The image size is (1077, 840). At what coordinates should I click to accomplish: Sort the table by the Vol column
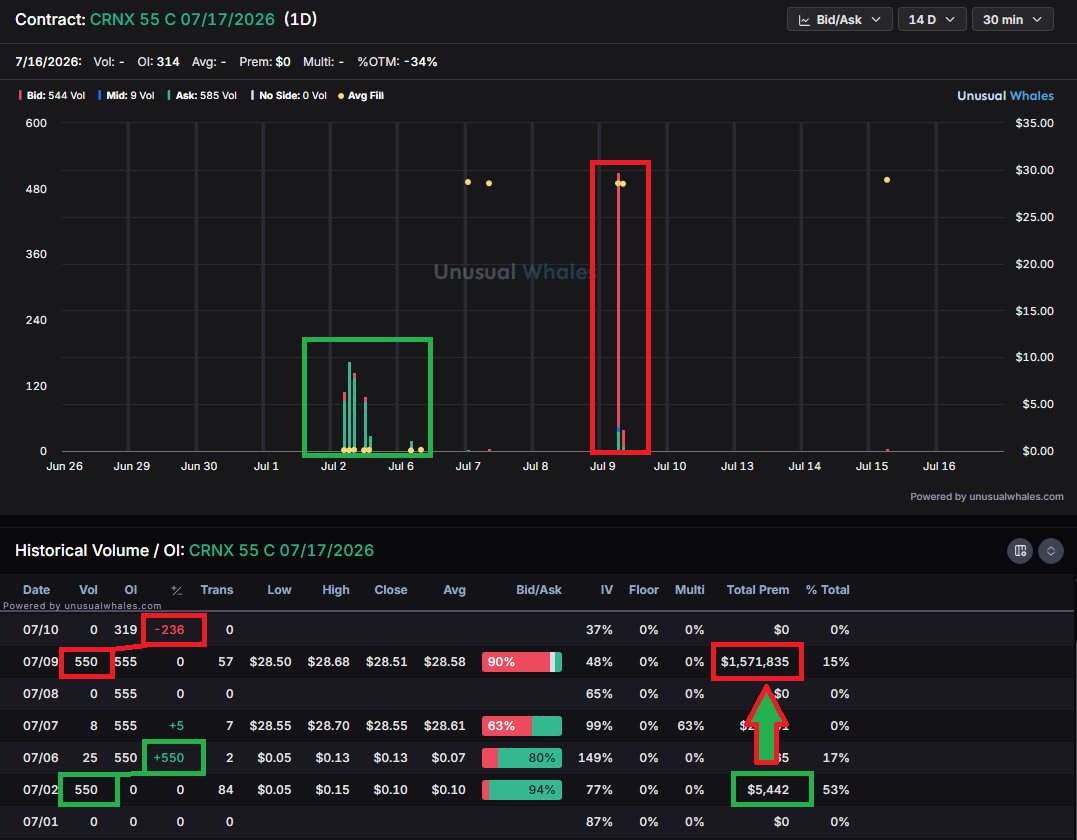pos(89,590)
